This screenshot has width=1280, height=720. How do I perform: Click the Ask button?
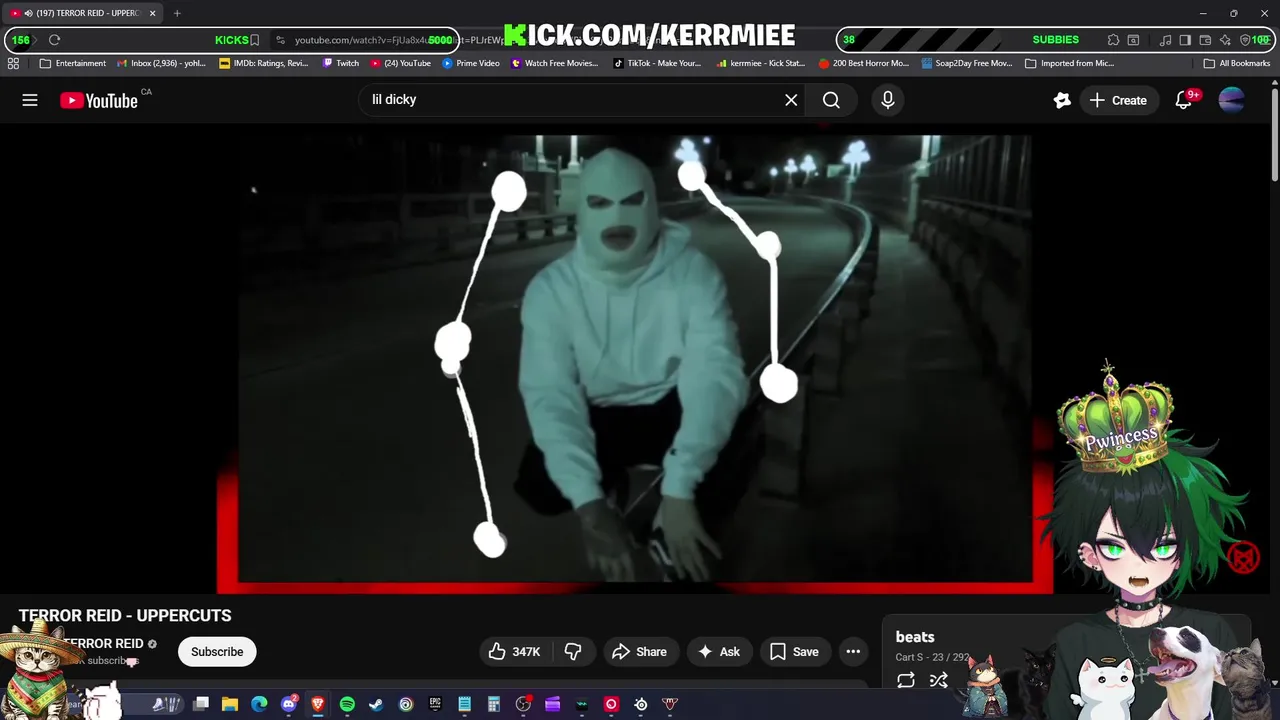[x=719, y=652]
